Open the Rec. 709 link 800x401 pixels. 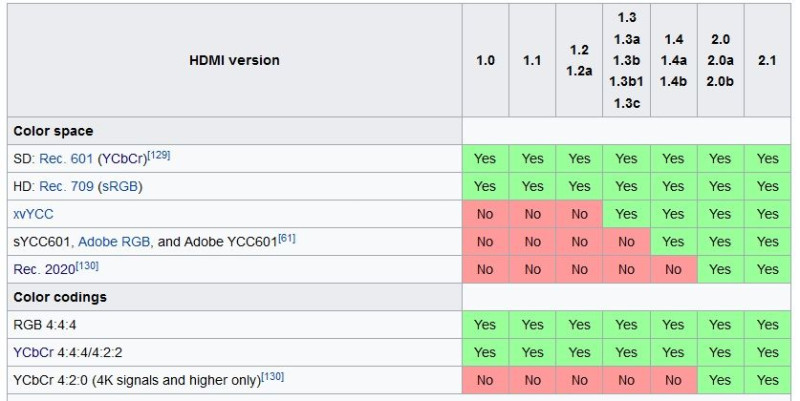[x=66, y=187]
